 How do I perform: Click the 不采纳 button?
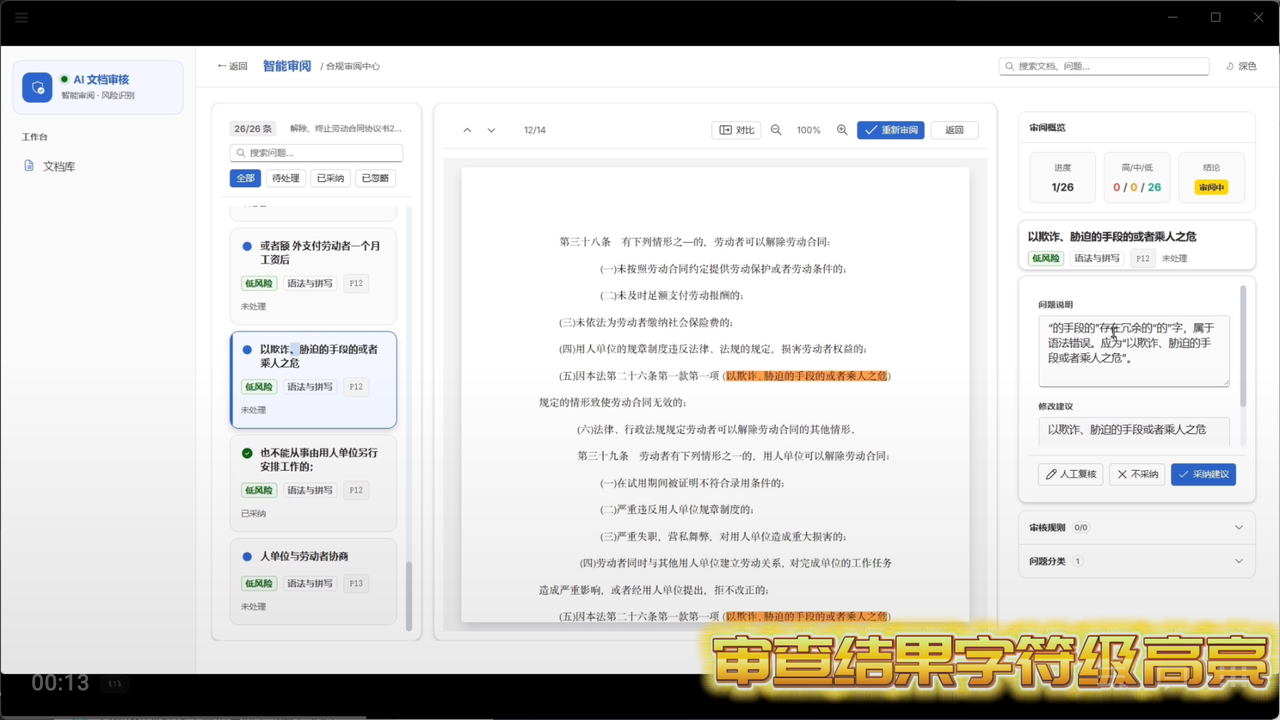(1137, 474)
